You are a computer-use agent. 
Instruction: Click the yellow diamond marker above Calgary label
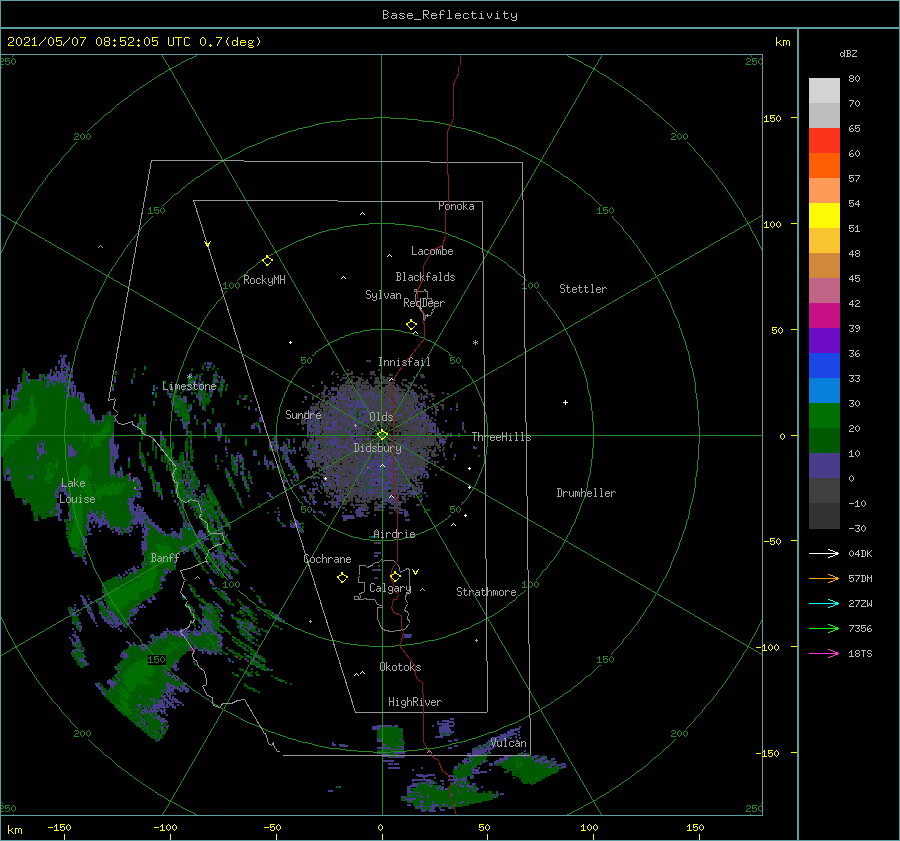(395, 576)
